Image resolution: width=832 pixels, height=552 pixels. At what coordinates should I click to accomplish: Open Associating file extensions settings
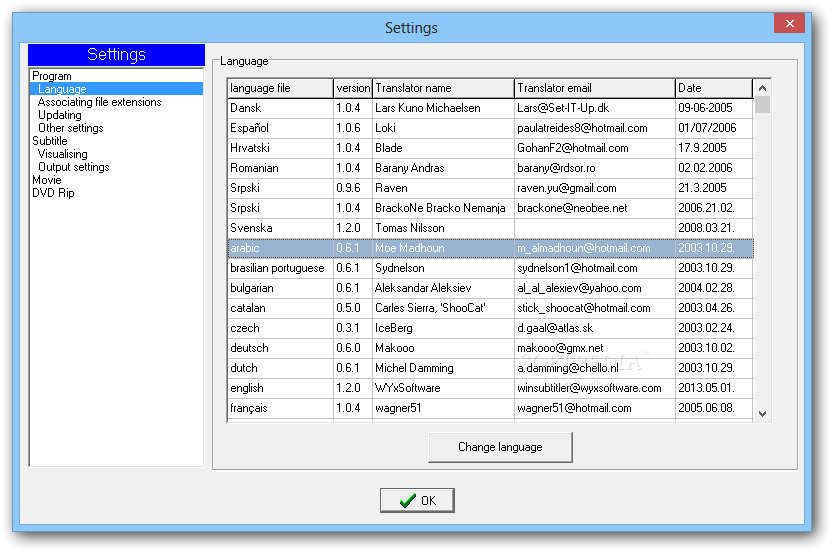click(99, 102)
